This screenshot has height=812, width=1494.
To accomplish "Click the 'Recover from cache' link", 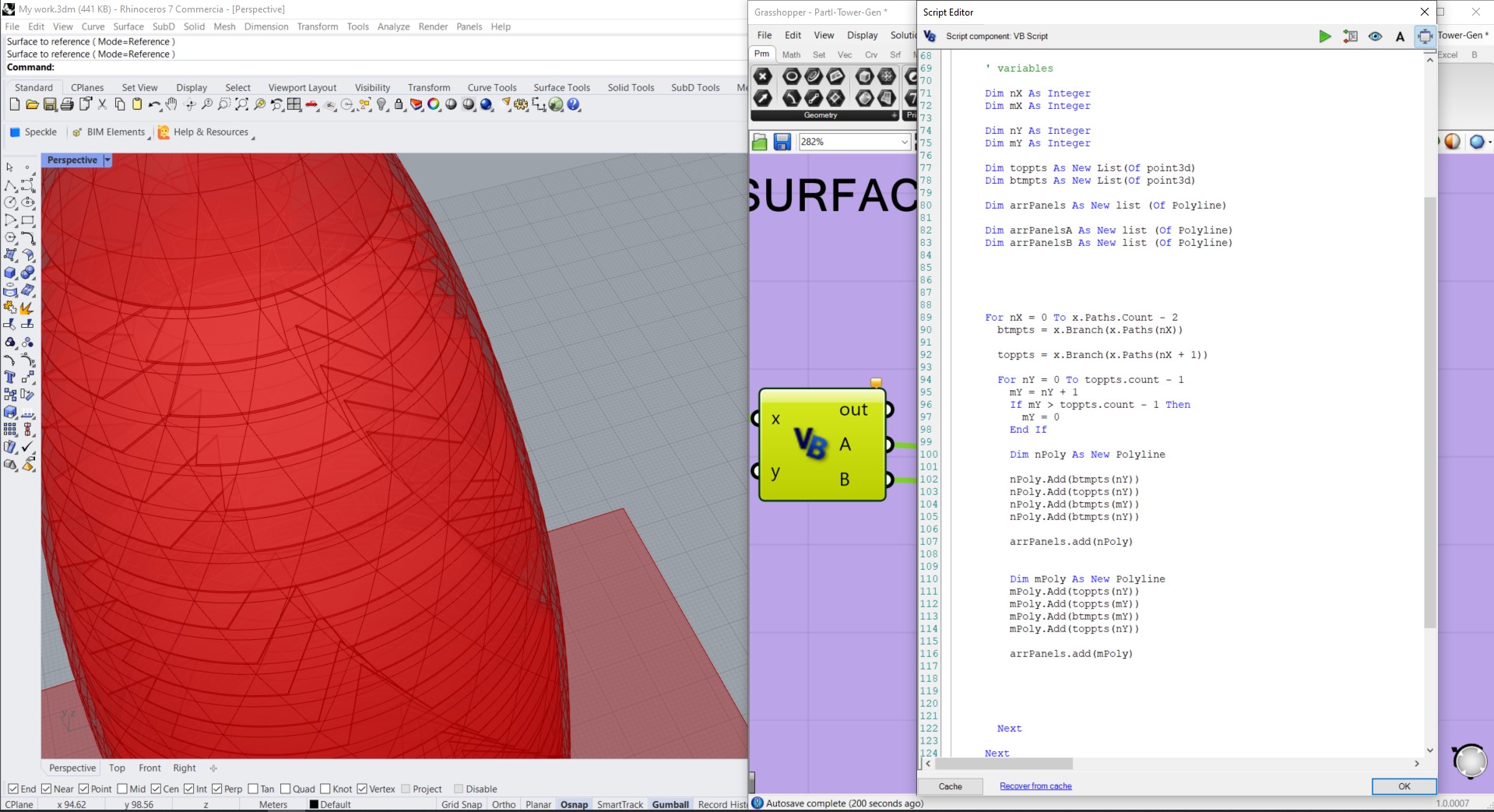I will 1035,786.
